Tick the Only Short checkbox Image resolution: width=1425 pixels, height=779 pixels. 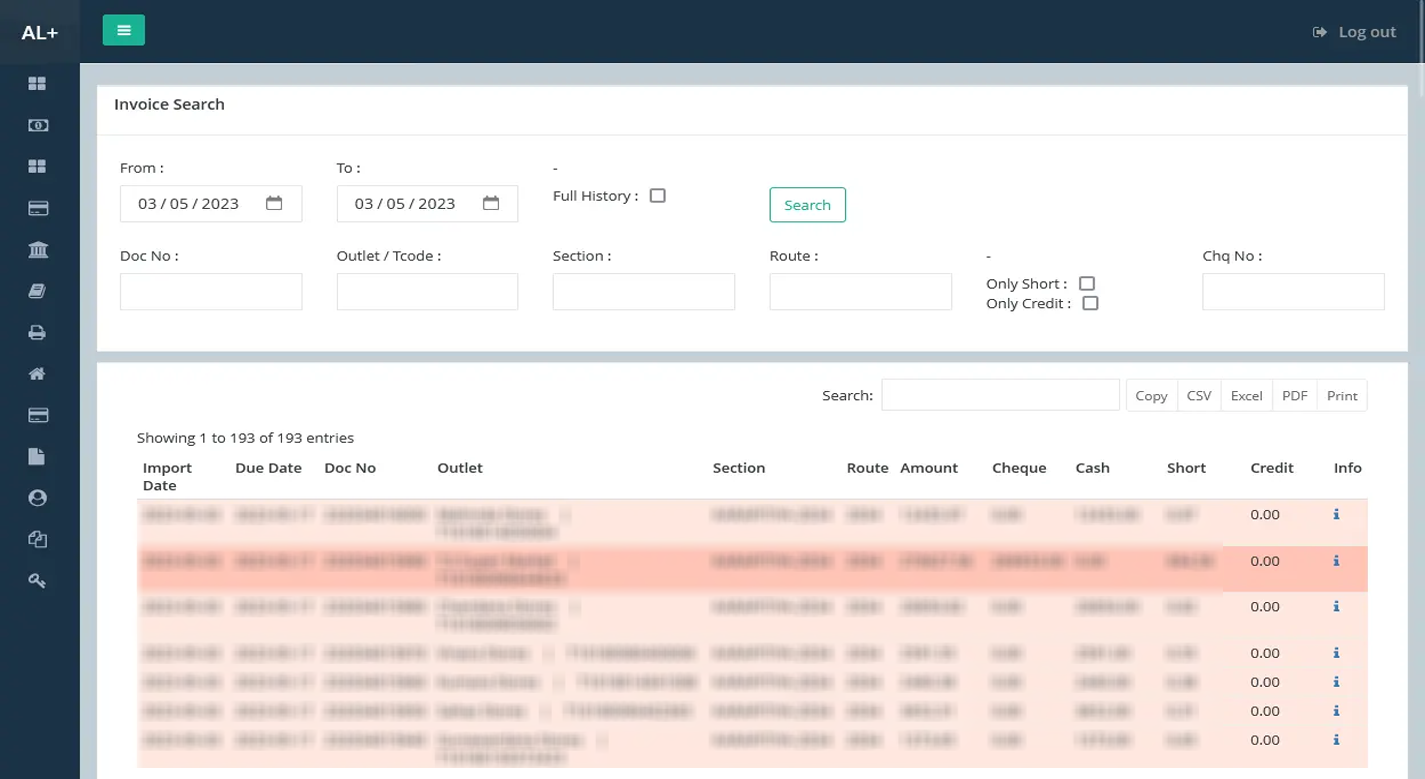tap(1087, 284)
